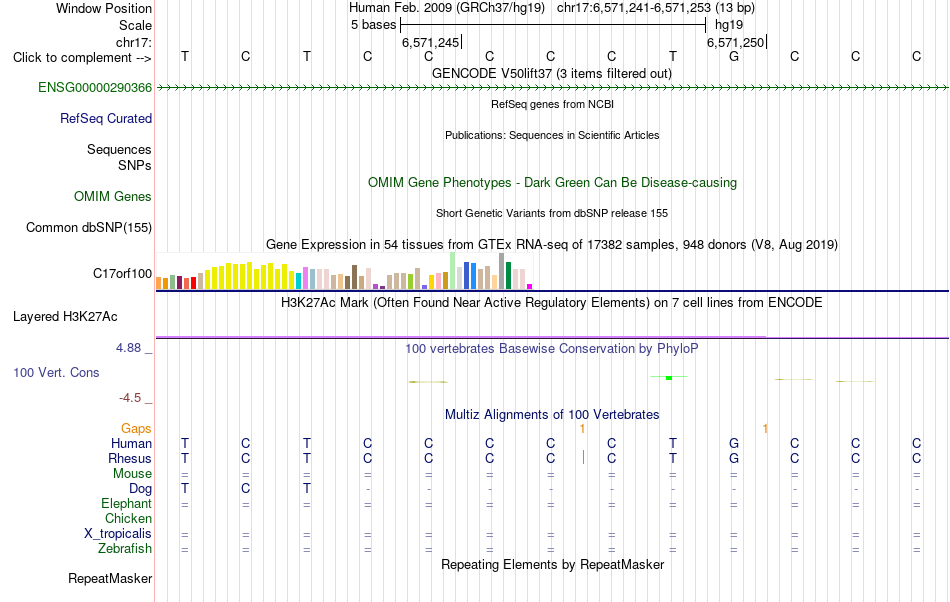The height and width of the screenshot is (602, 950).
Task: Click the OMIM Genes track label
Action: [x=113, y=197]
